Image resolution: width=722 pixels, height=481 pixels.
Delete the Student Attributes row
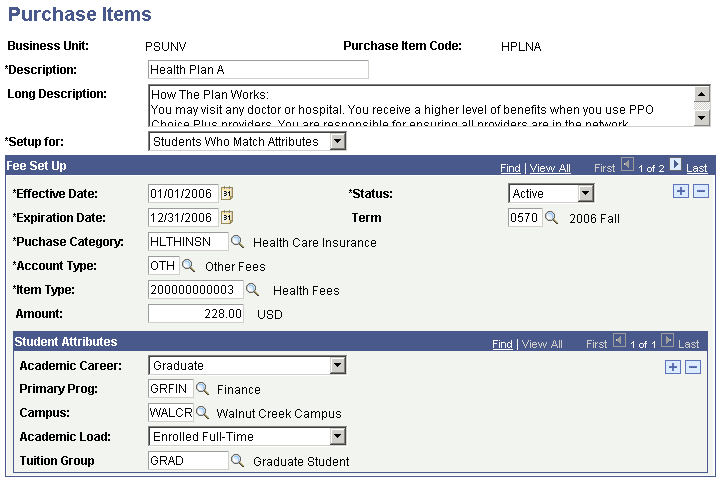coord(693,367)
